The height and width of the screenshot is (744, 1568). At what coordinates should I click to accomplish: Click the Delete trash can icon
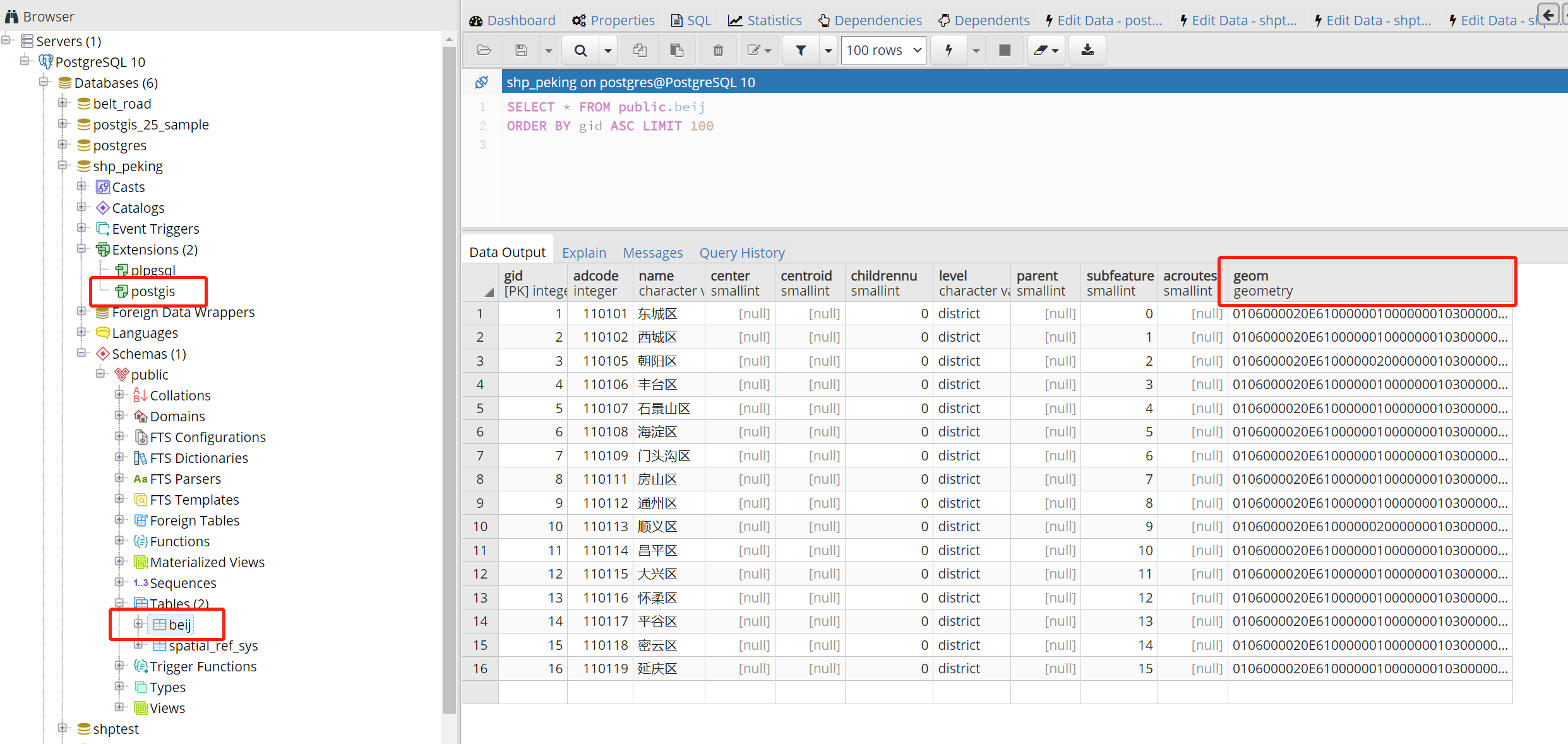click(718, 50)
